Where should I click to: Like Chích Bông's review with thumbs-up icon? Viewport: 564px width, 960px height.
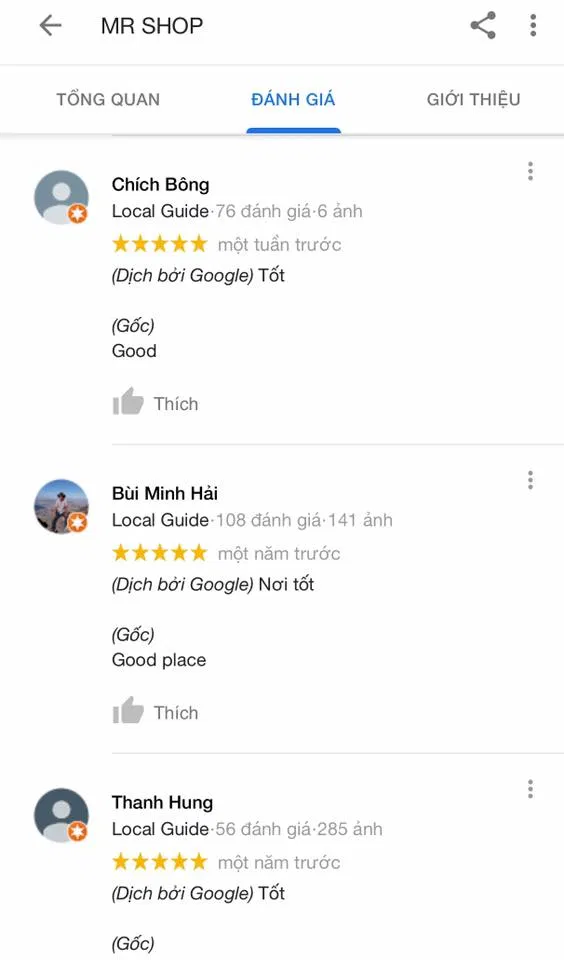pos(128,402)
